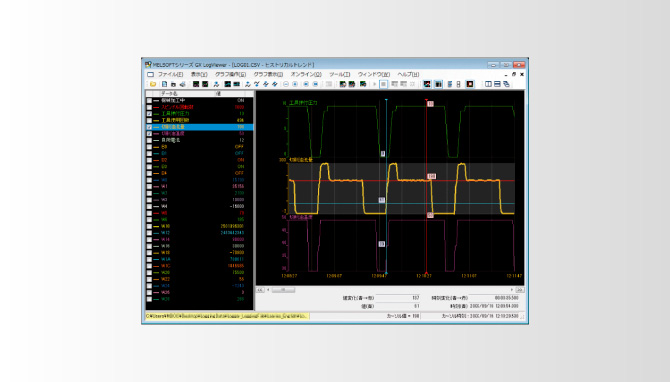Viewport: 670px width, 382px height.
Task: Uncheck the green 工具押付圧力 series checkbox
Action: tap(149, 114)
